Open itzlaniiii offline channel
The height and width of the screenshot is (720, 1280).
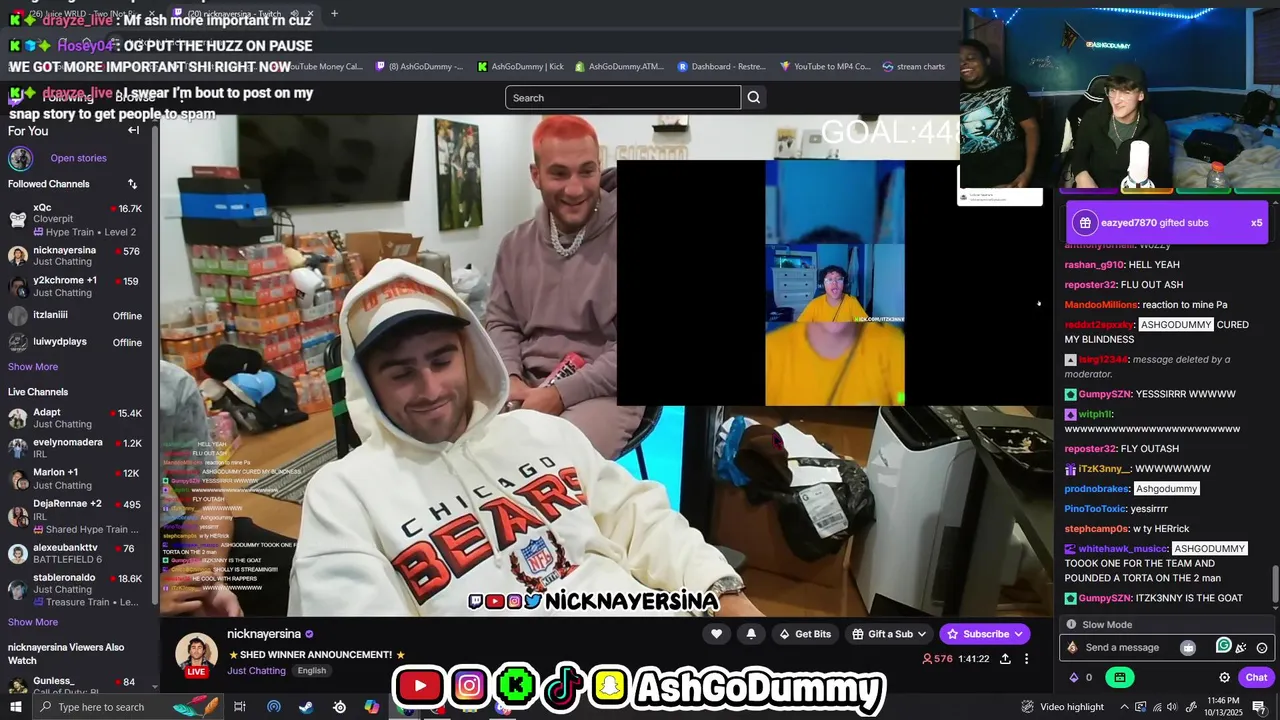tap(75, 316)
